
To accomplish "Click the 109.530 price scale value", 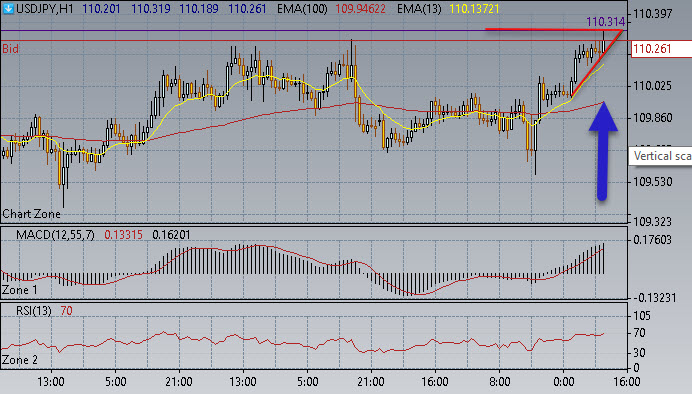I will pyautogui.click(x=652, y=182).
